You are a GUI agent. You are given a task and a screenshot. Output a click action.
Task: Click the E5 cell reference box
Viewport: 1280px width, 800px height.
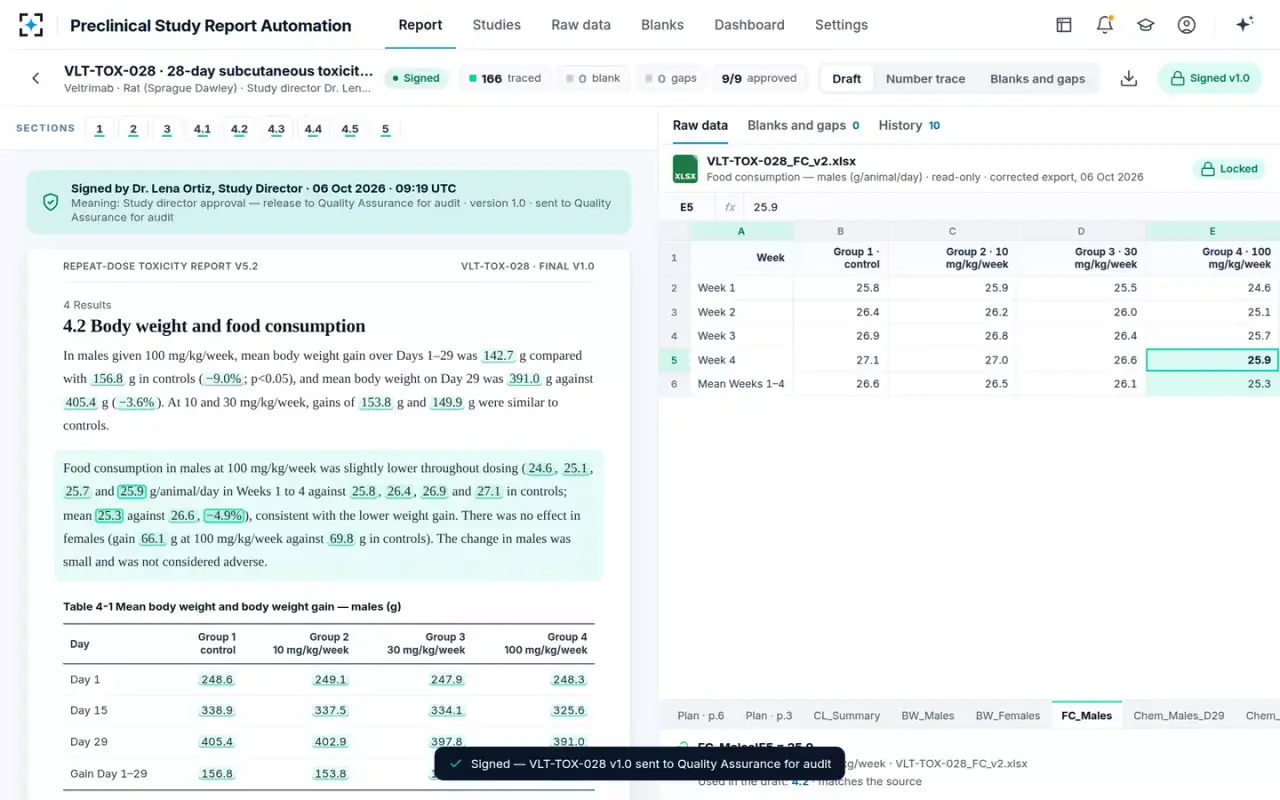click(687, 207)
